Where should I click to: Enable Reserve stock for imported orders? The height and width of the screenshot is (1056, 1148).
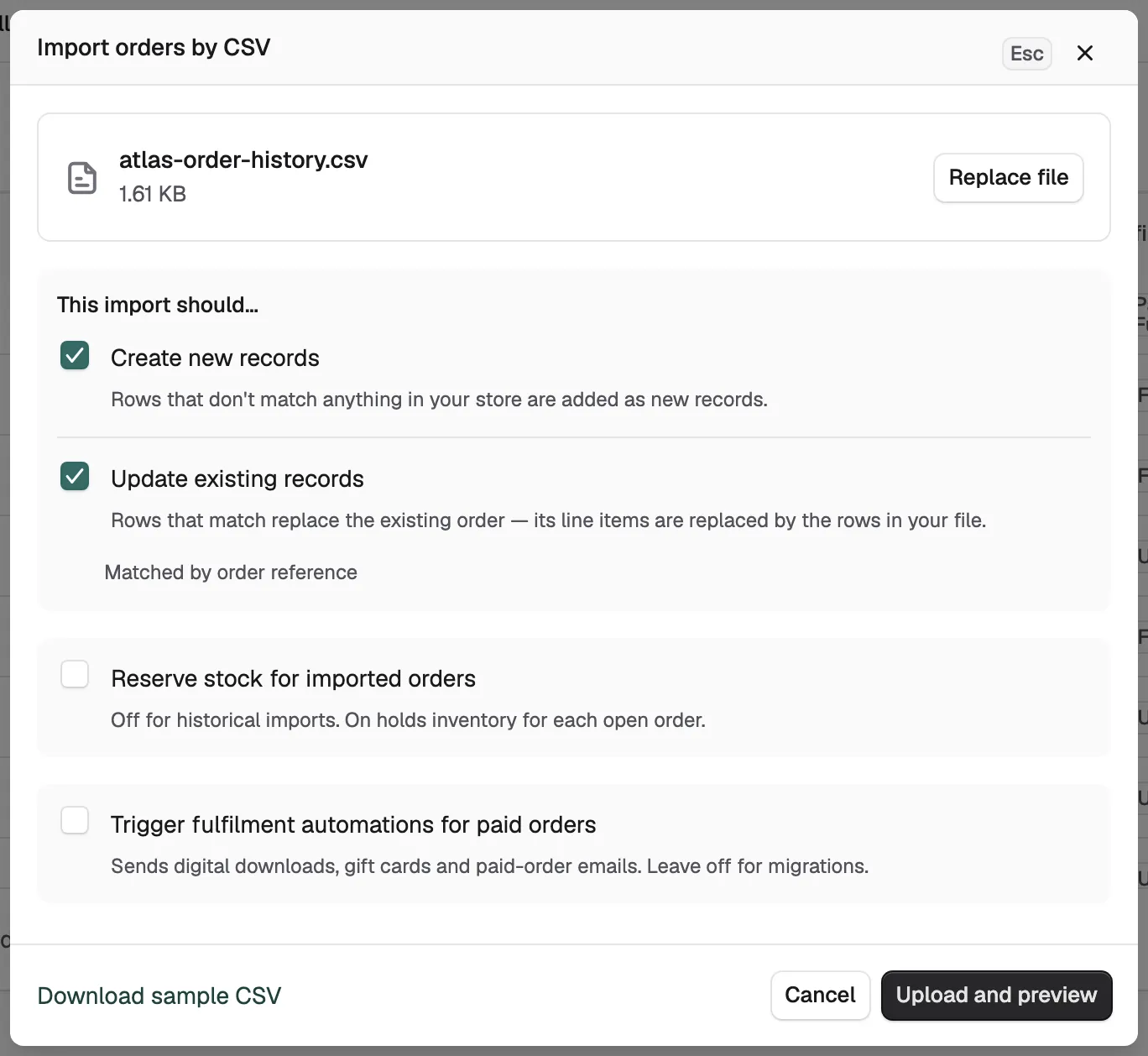pos(75,674)
